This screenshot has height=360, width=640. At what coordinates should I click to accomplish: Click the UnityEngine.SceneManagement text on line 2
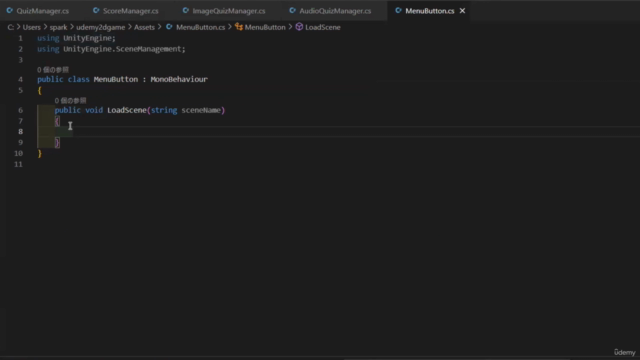pos(122,49)
